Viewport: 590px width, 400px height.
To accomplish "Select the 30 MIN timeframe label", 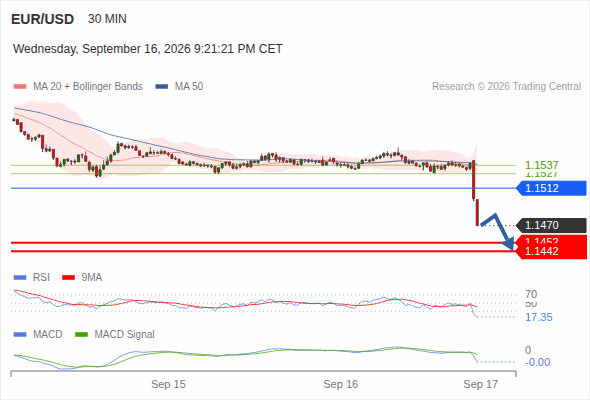I will (107, 19).
